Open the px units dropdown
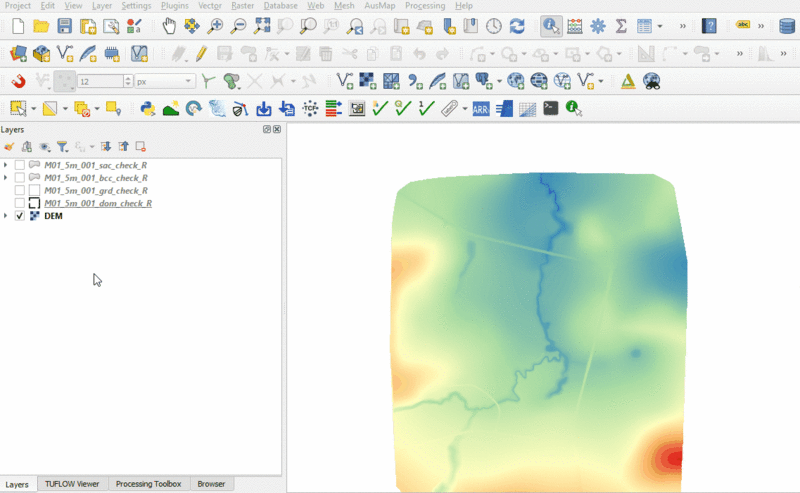 pyautogui.click(x=165, y=81)
